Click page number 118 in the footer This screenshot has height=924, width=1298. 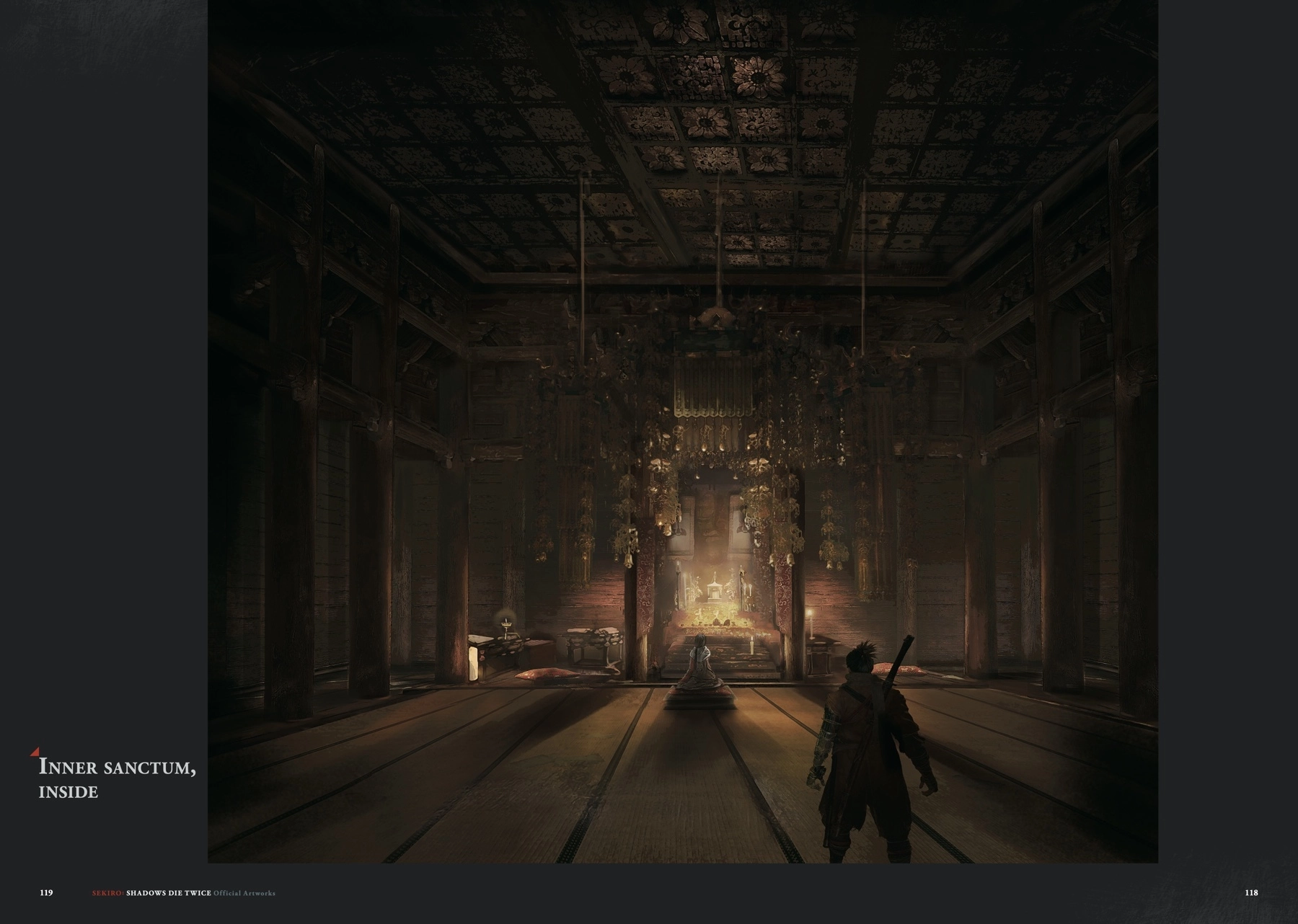tap(1251, 893)
